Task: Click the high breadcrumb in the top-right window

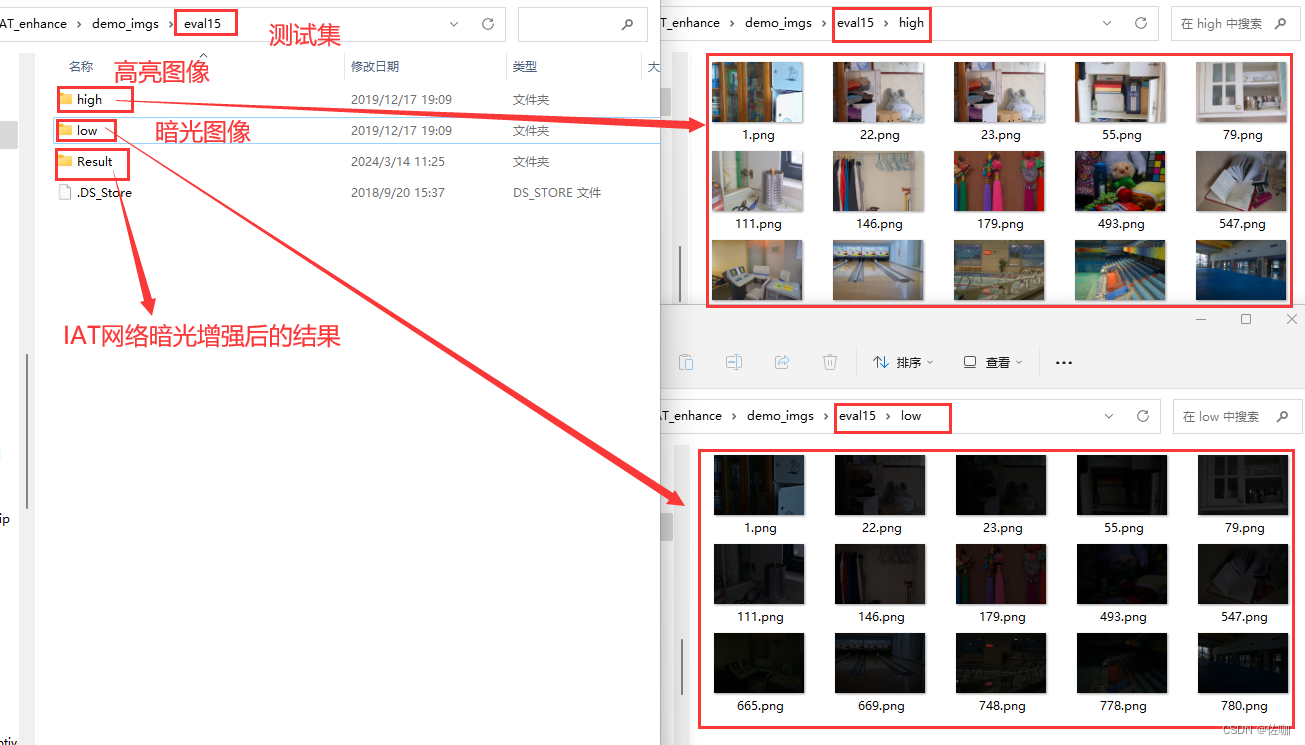Action: 910,22
